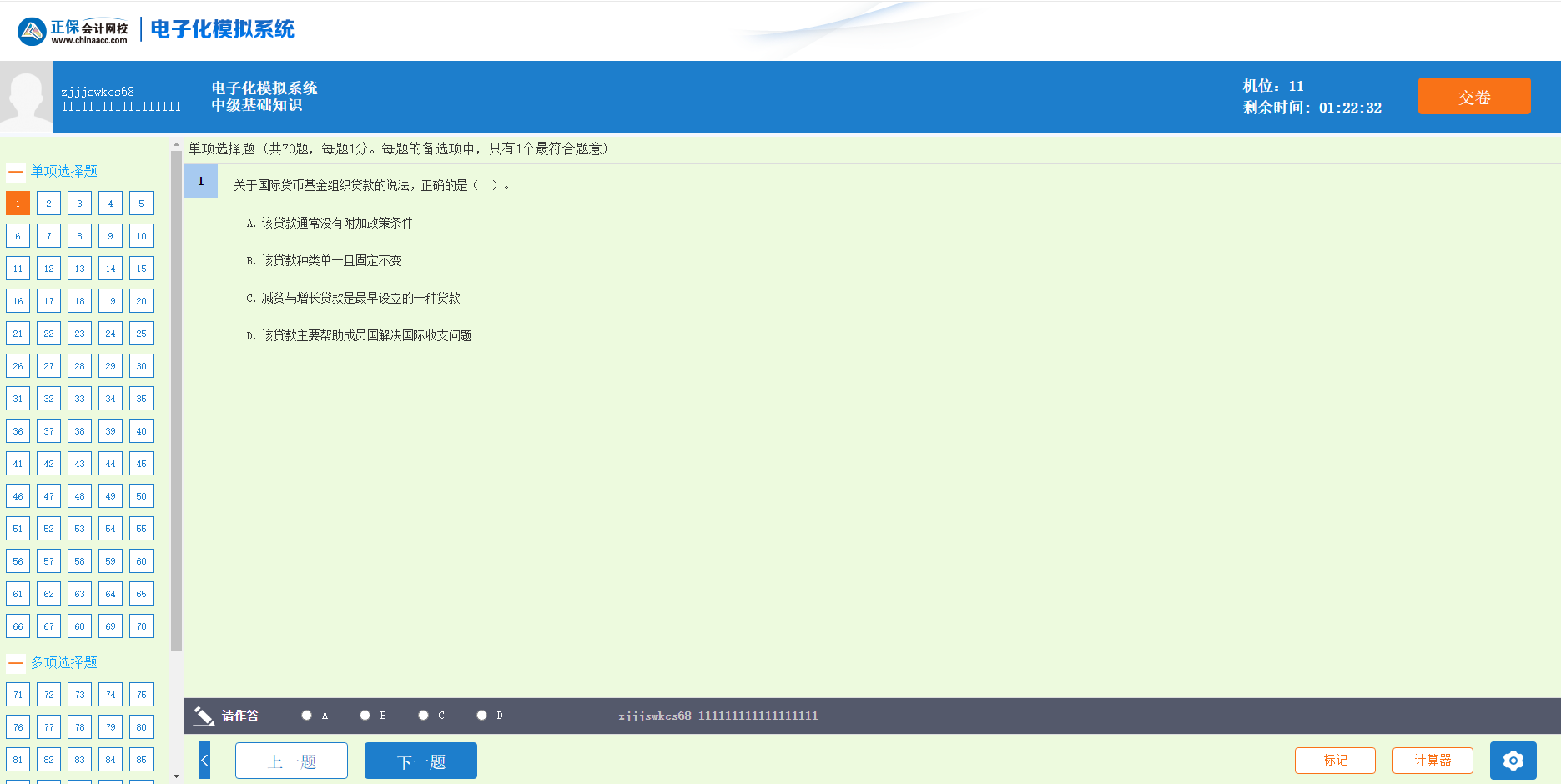This screenshot has width=1561, height=784.
Task: Click option text 'C. 减贫与增长贷款是最早设立的一种贷款'
Action: [353, 298]
